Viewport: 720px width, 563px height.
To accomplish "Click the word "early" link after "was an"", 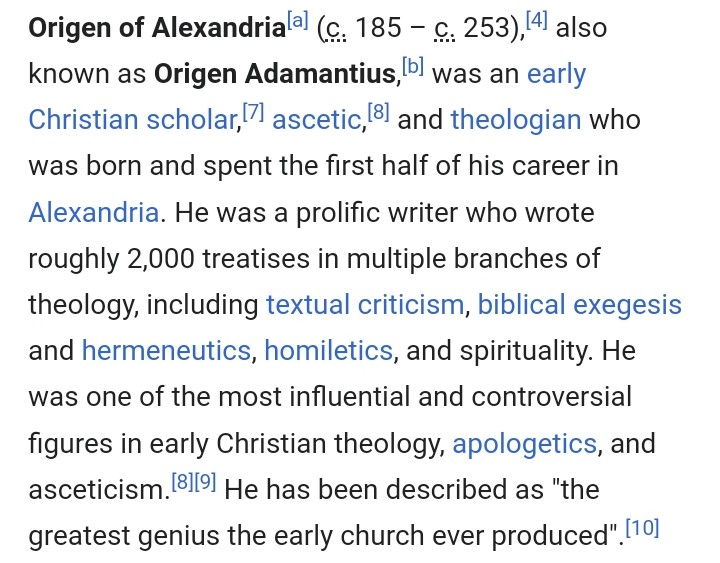I will click(x=556, y=74).
